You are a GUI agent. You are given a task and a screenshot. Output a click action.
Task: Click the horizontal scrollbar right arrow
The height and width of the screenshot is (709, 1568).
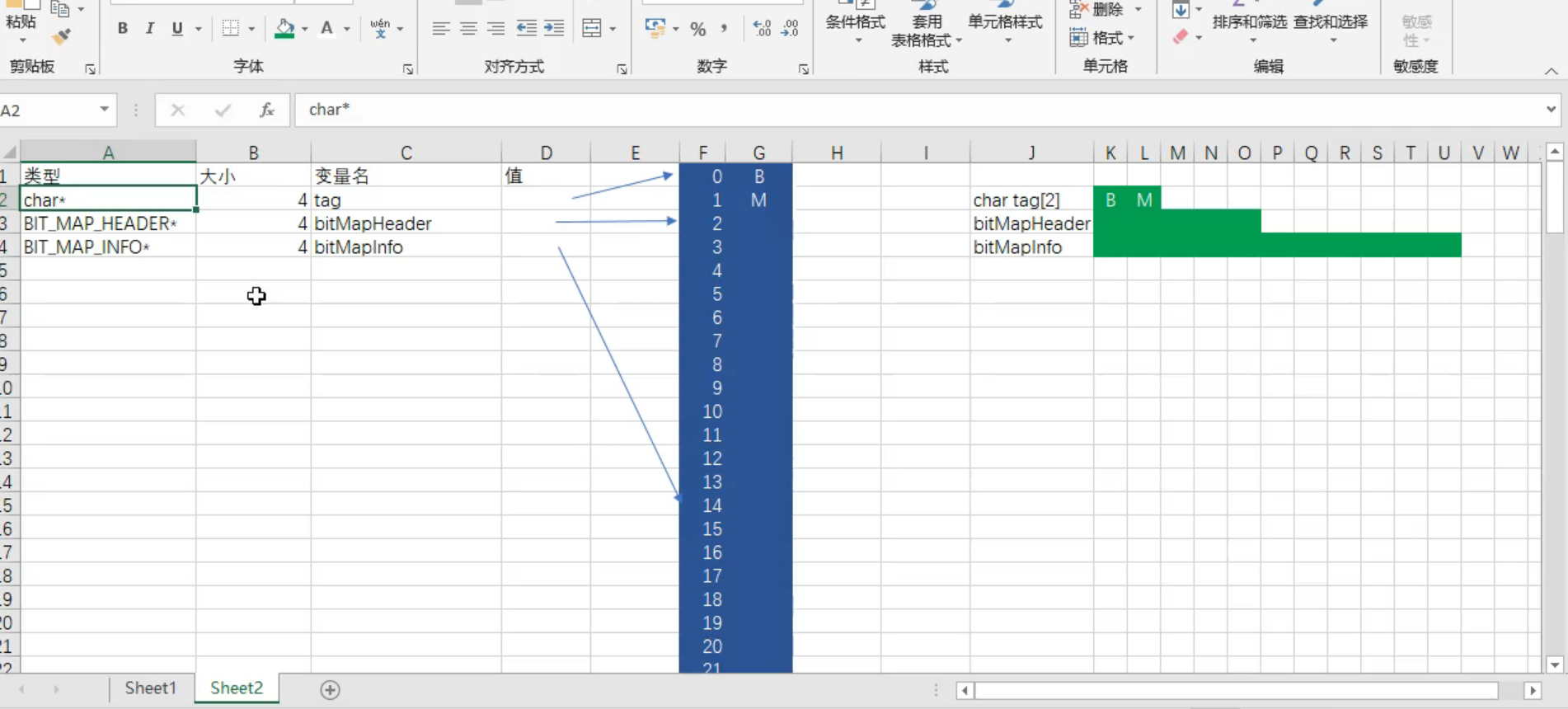1533,691
